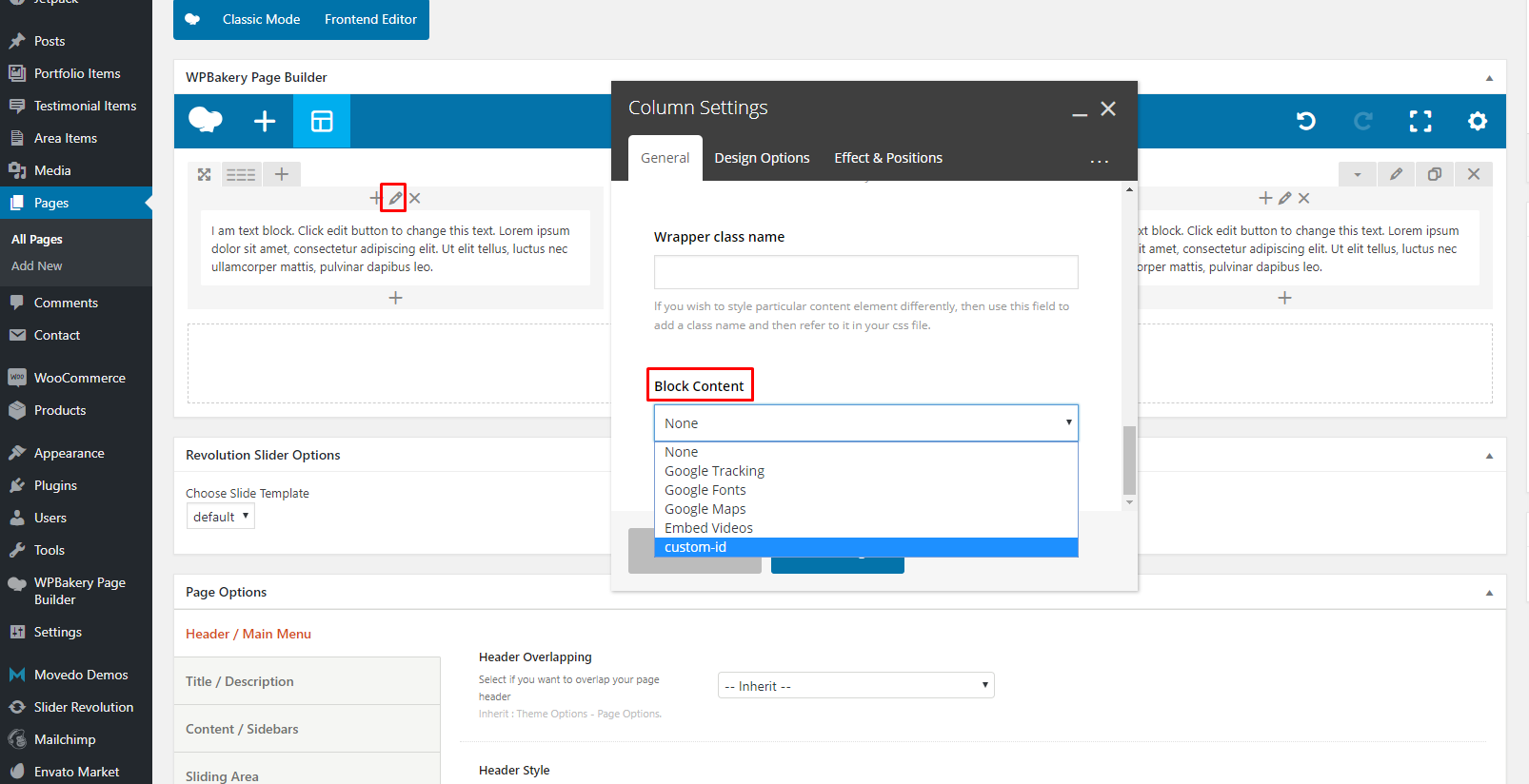Screen dimensions: 1529x784
Task: Open Effect & Positions tab
Action: tap(887, 158)
